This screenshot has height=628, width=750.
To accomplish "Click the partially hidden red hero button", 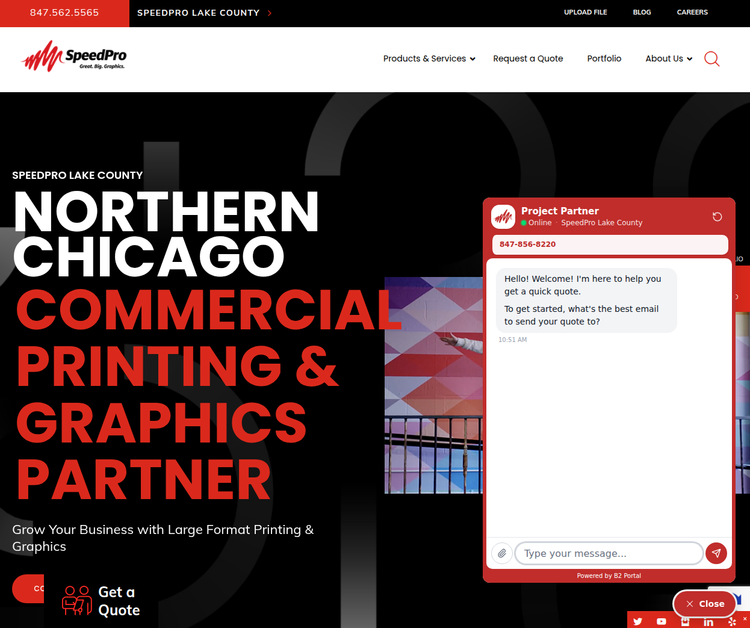I will [x=28, y=588].
